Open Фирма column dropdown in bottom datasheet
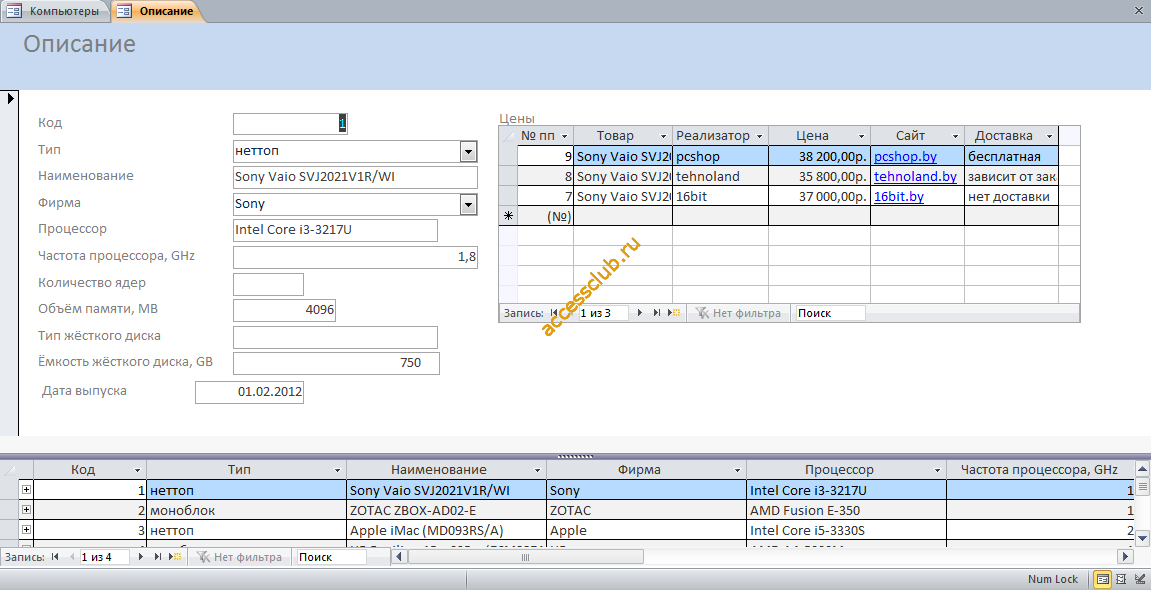The image size is (1157, 616). pyautogui.click(x=737, y=470)
